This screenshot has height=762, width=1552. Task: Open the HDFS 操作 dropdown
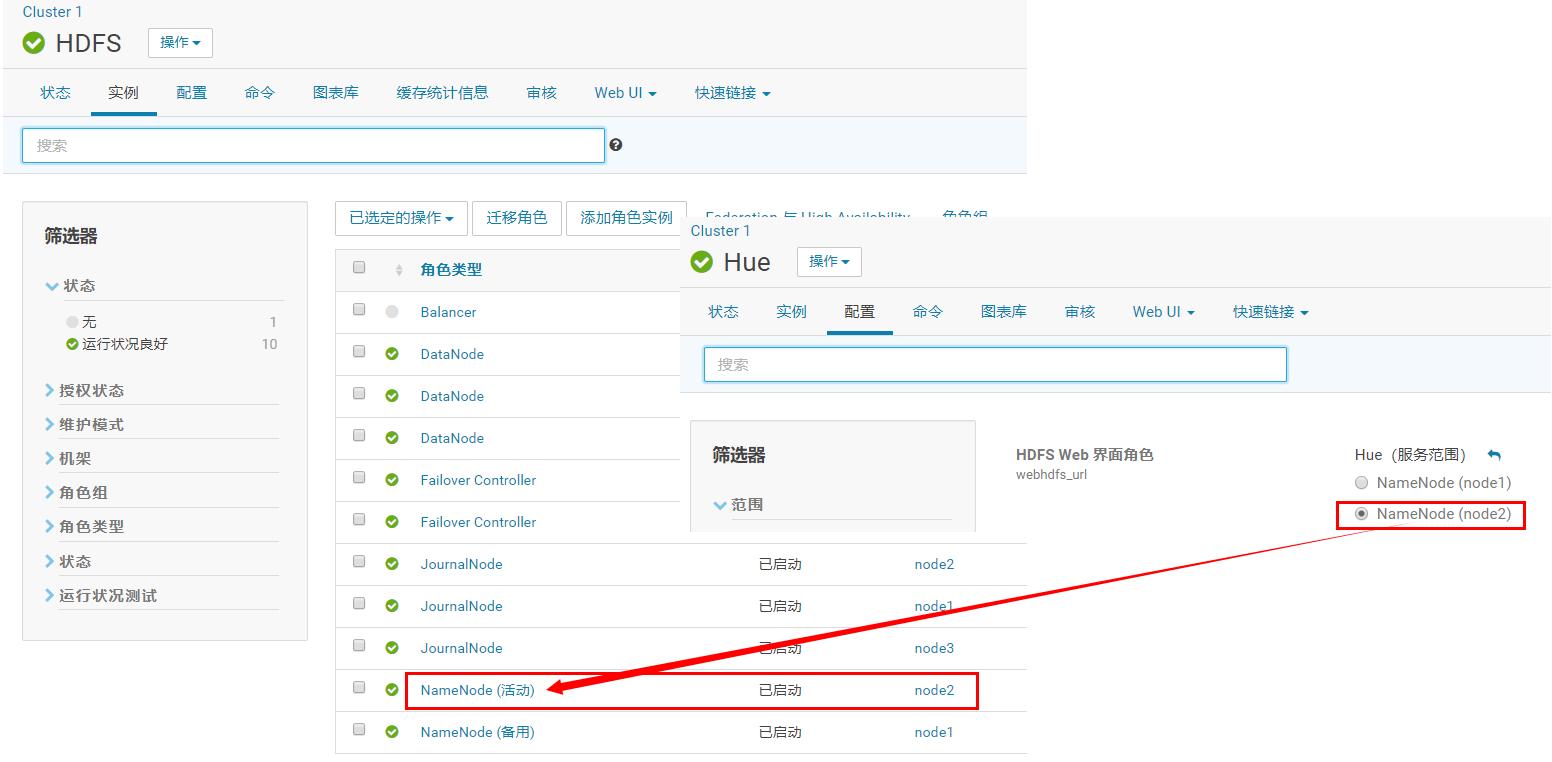point(180,43)
